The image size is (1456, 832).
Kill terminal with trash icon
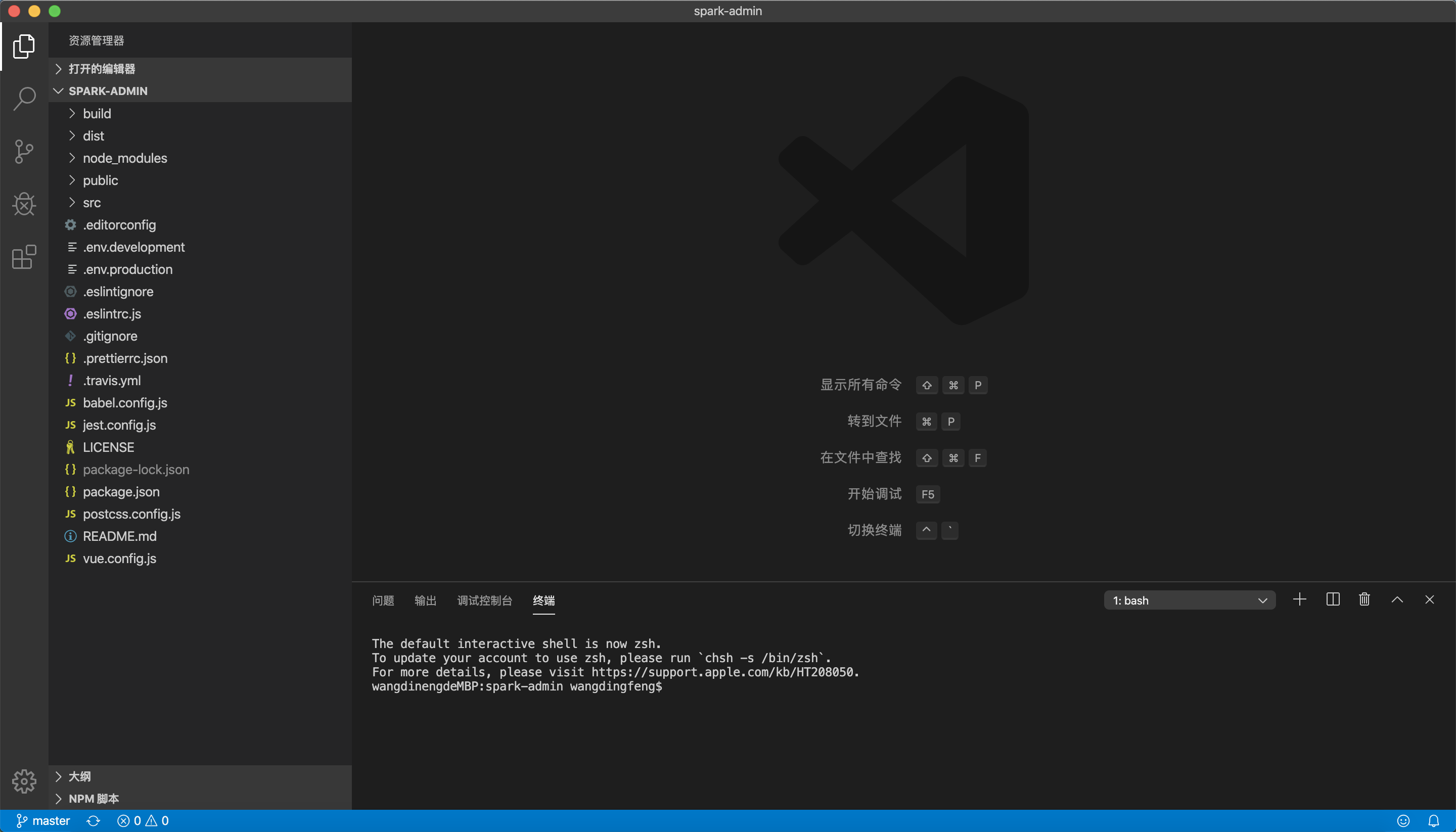pos(1364,599)
